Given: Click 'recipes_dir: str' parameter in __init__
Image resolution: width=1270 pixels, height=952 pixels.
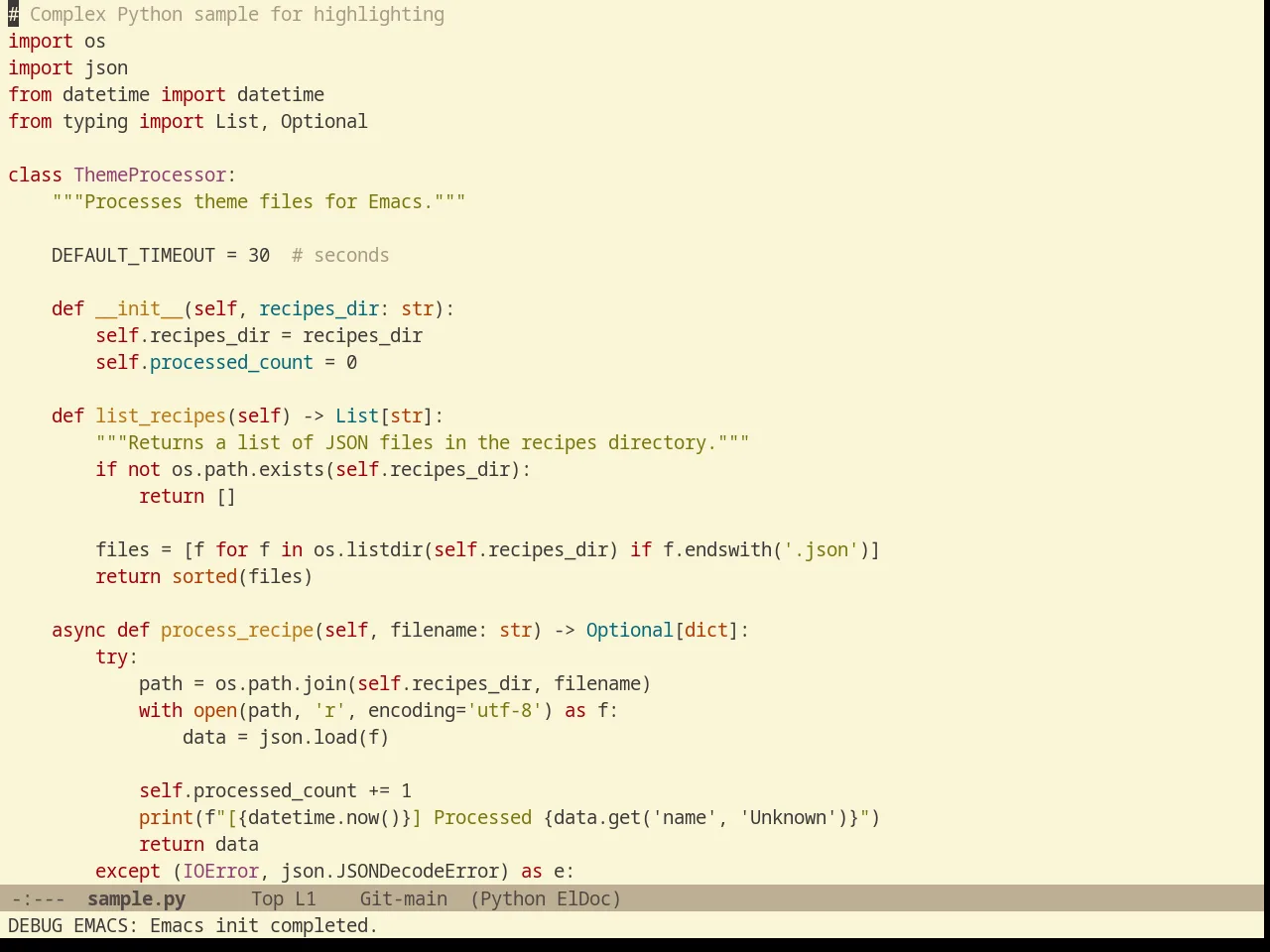Looking at the screenshot, I should pos(346,308).
